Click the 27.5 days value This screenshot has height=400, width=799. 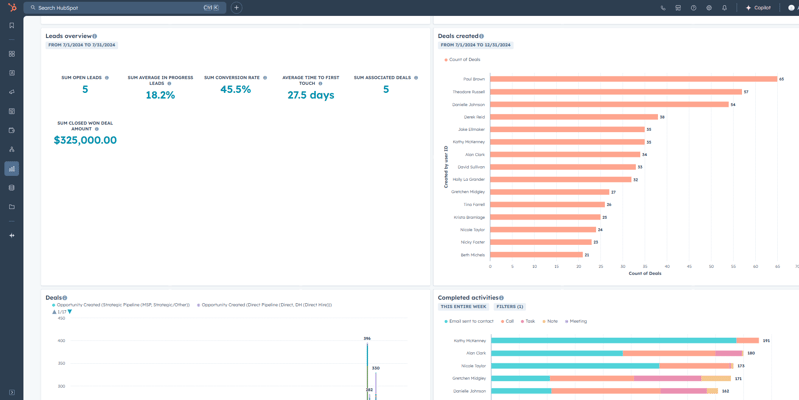click(x=311, y=95)
